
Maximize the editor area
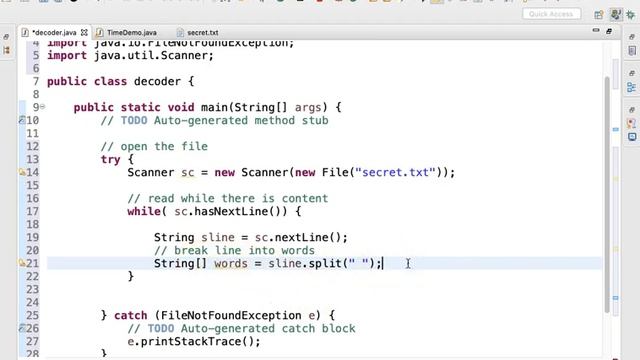609,31
